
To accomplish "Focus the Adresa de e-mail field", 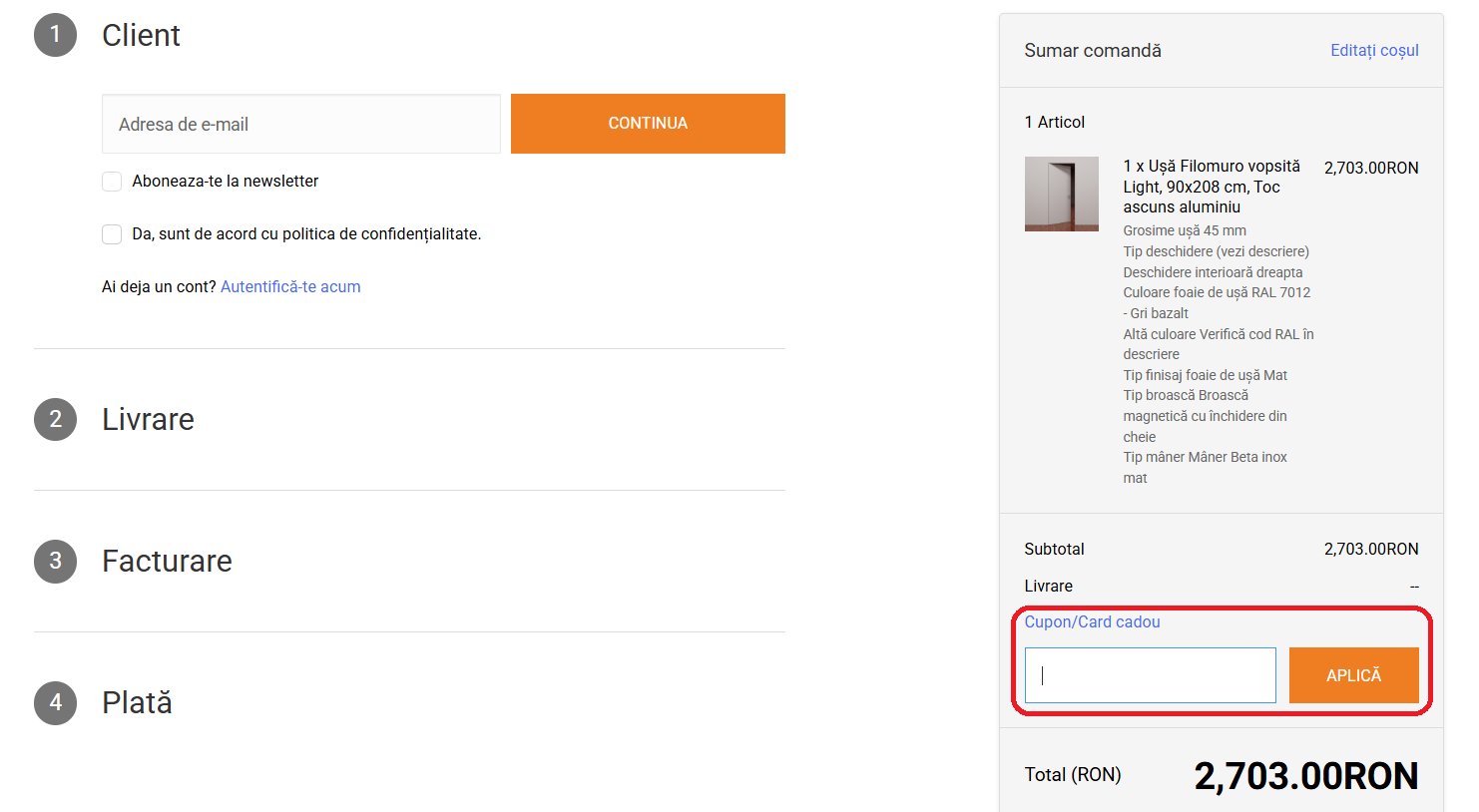I will point(300,125).
